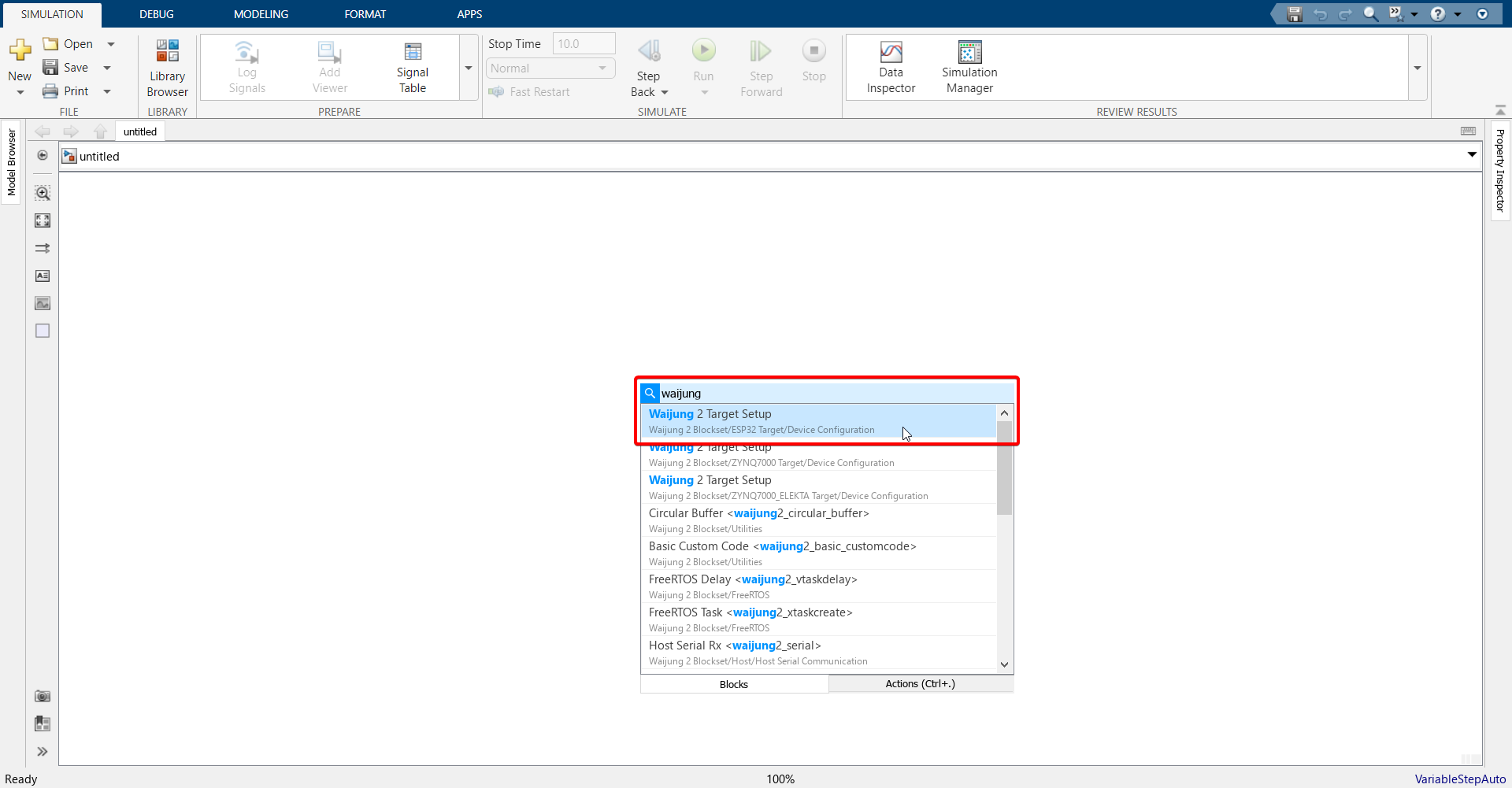Click the Save icon in File section

50,68
